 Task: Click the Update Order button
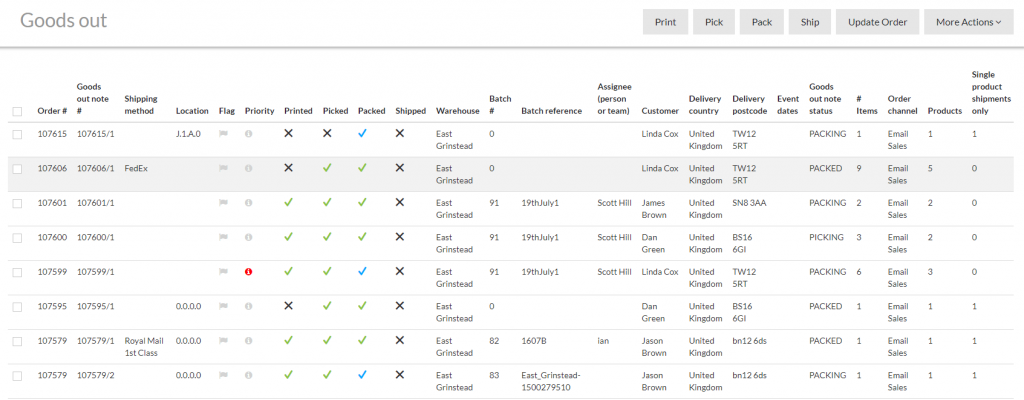pos(878,22)
